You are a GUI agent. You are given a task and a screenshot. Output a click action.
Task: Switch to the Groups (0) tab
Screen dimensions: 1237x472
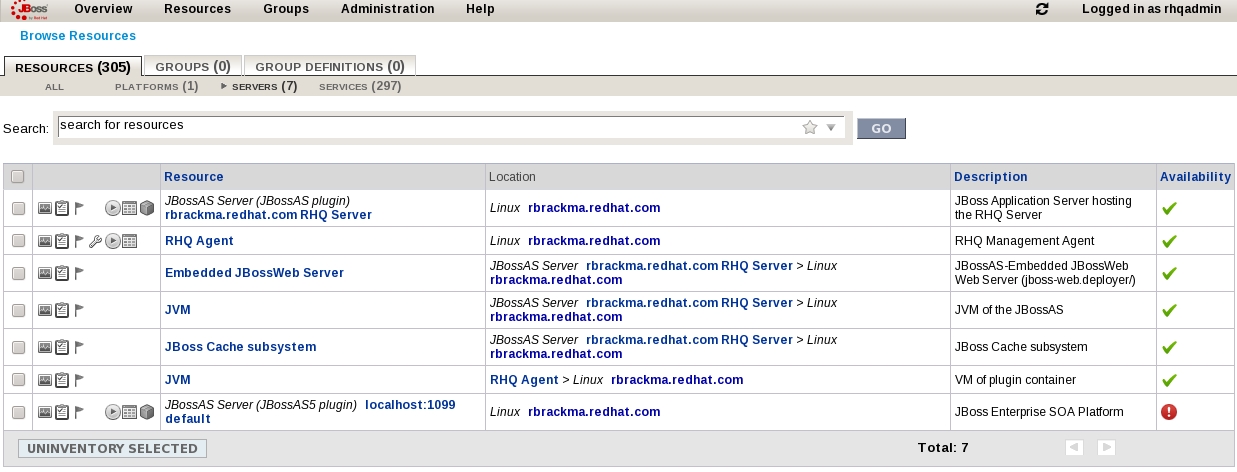(192, 67)
